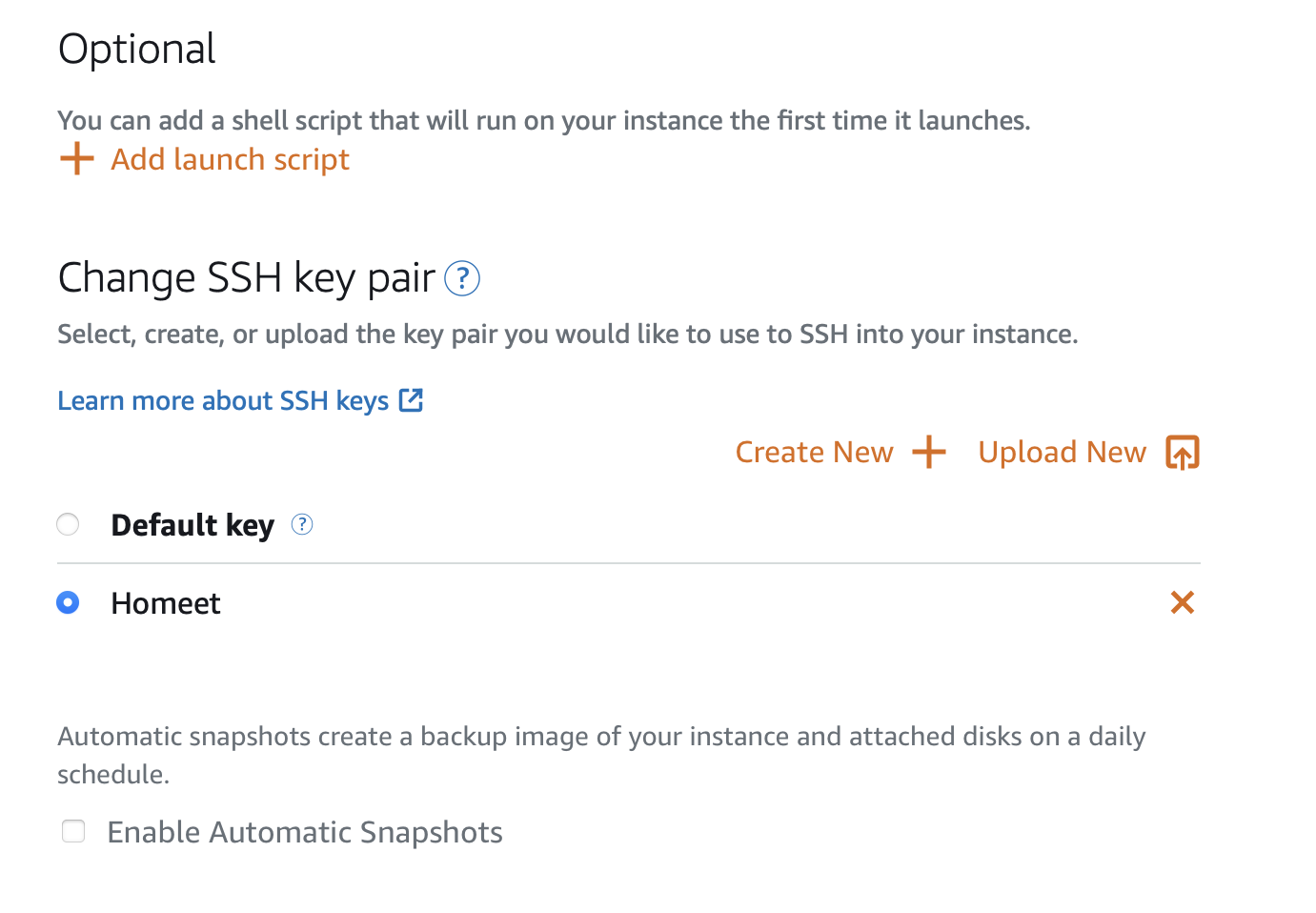
Task: Open Learn more about SSH keys link
Action: (223, 400)
